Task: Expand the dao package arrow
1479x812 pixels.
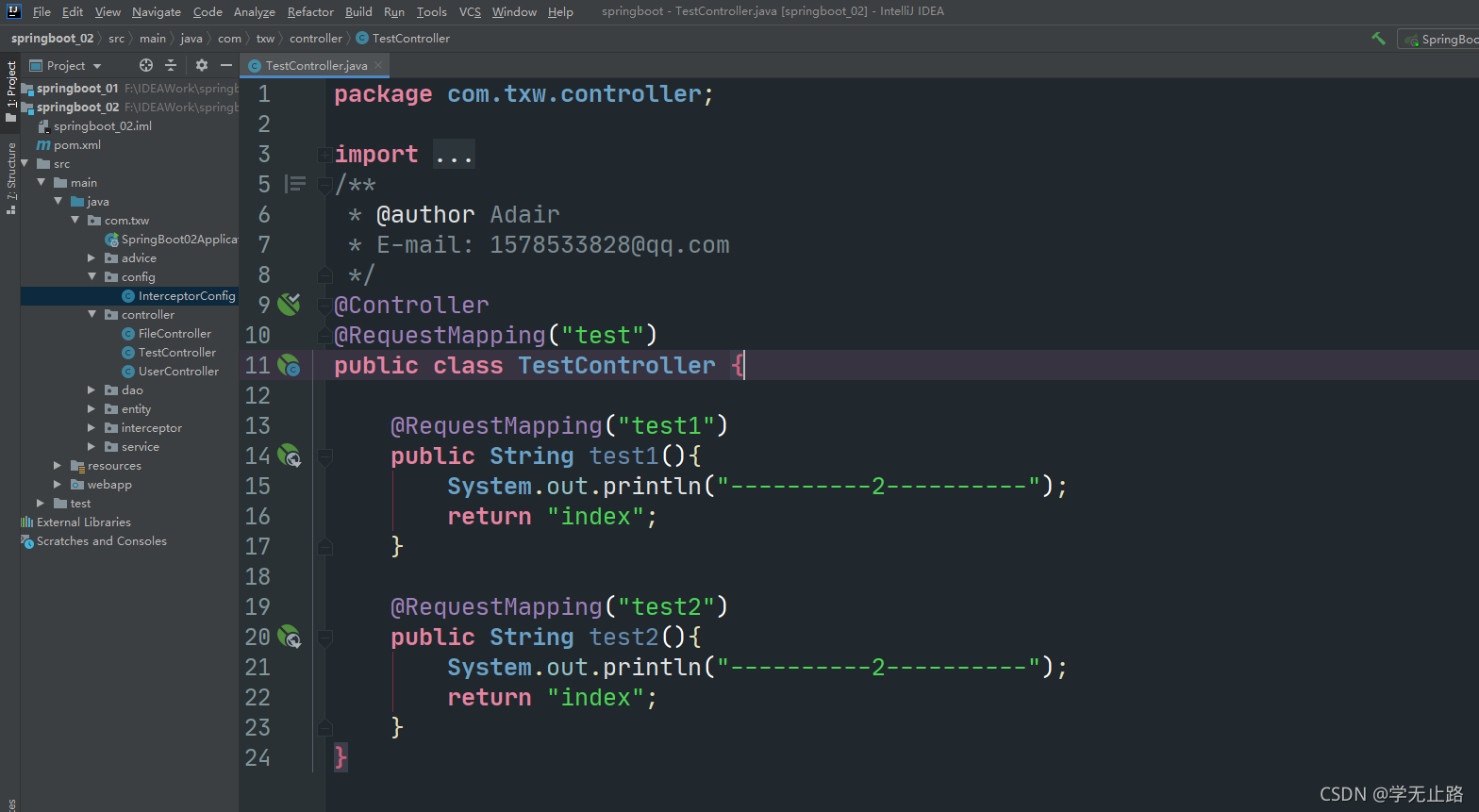Action: pos(91,389)
